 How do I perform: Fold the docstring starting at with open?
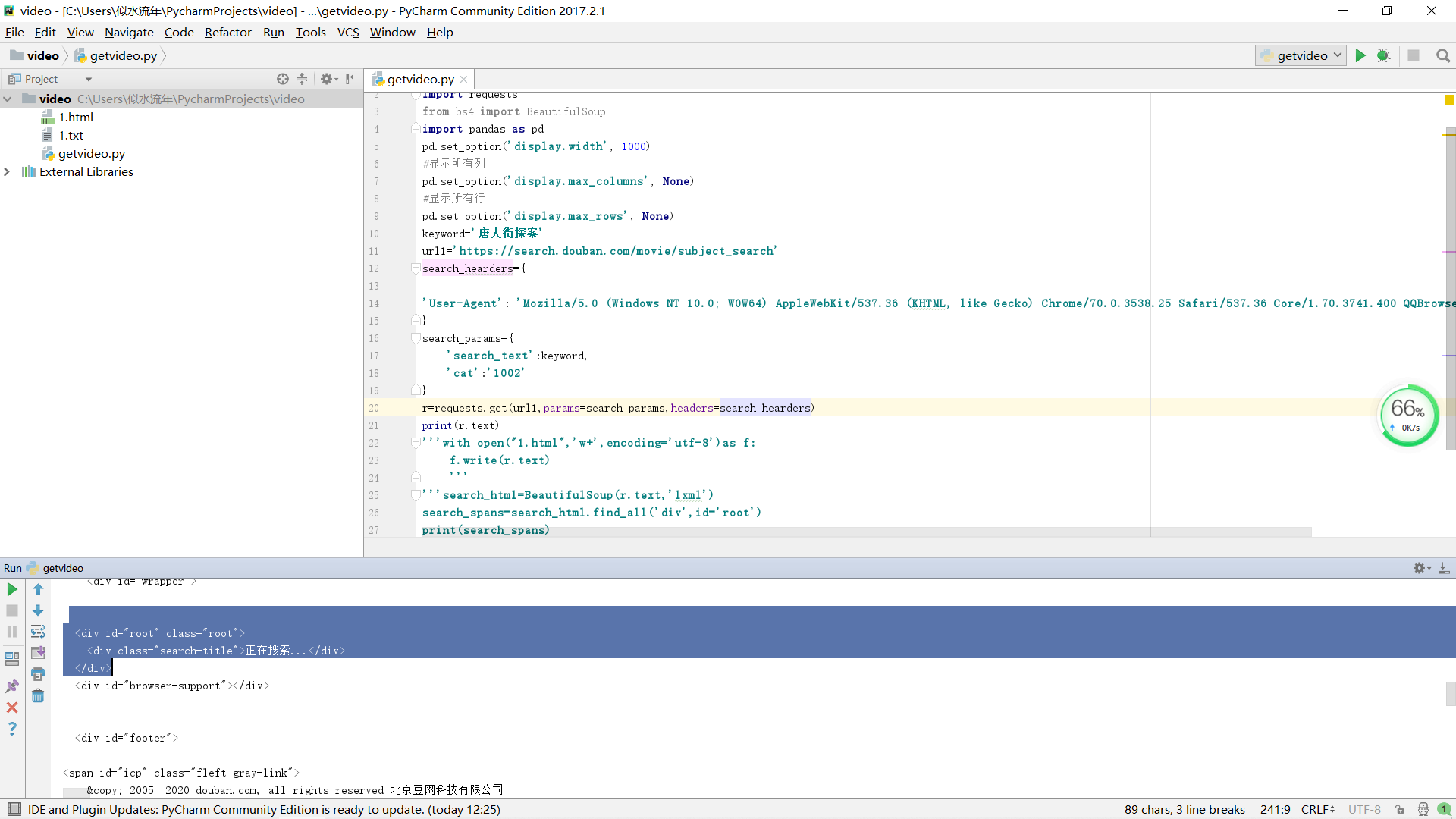click(x=416, y=442)
